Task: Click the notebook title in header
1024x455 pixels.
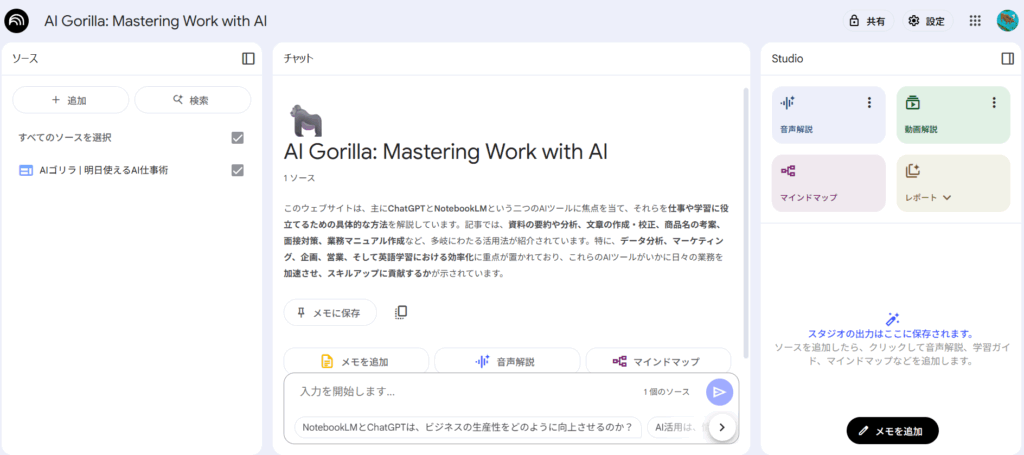Action: pos(155,21)
